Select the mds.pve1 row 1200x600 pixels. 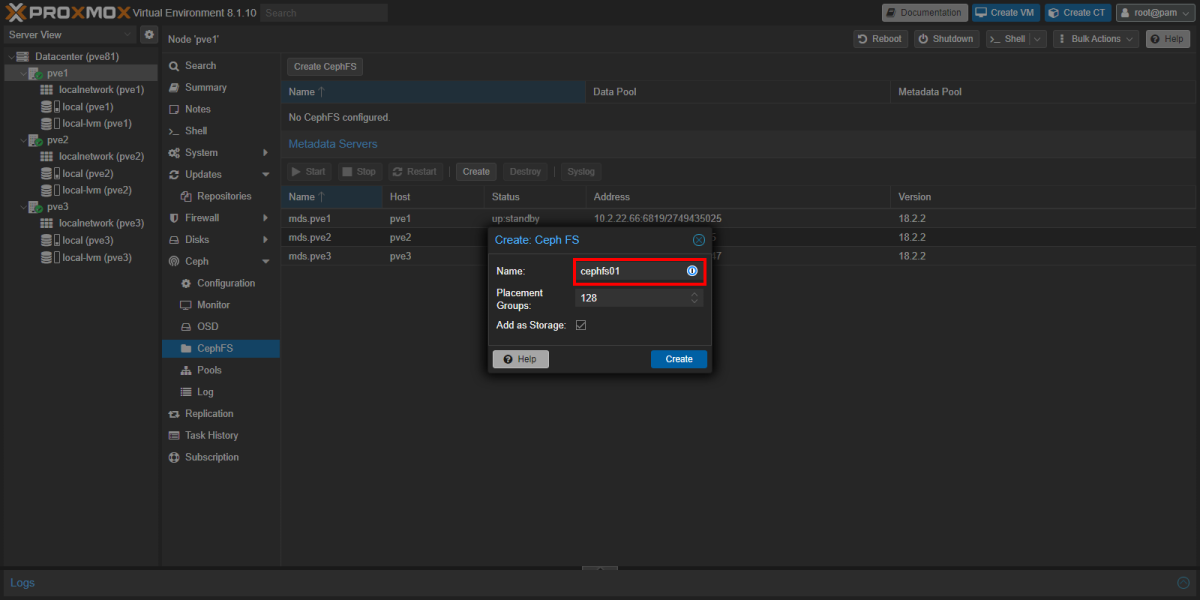coord(740,218)
